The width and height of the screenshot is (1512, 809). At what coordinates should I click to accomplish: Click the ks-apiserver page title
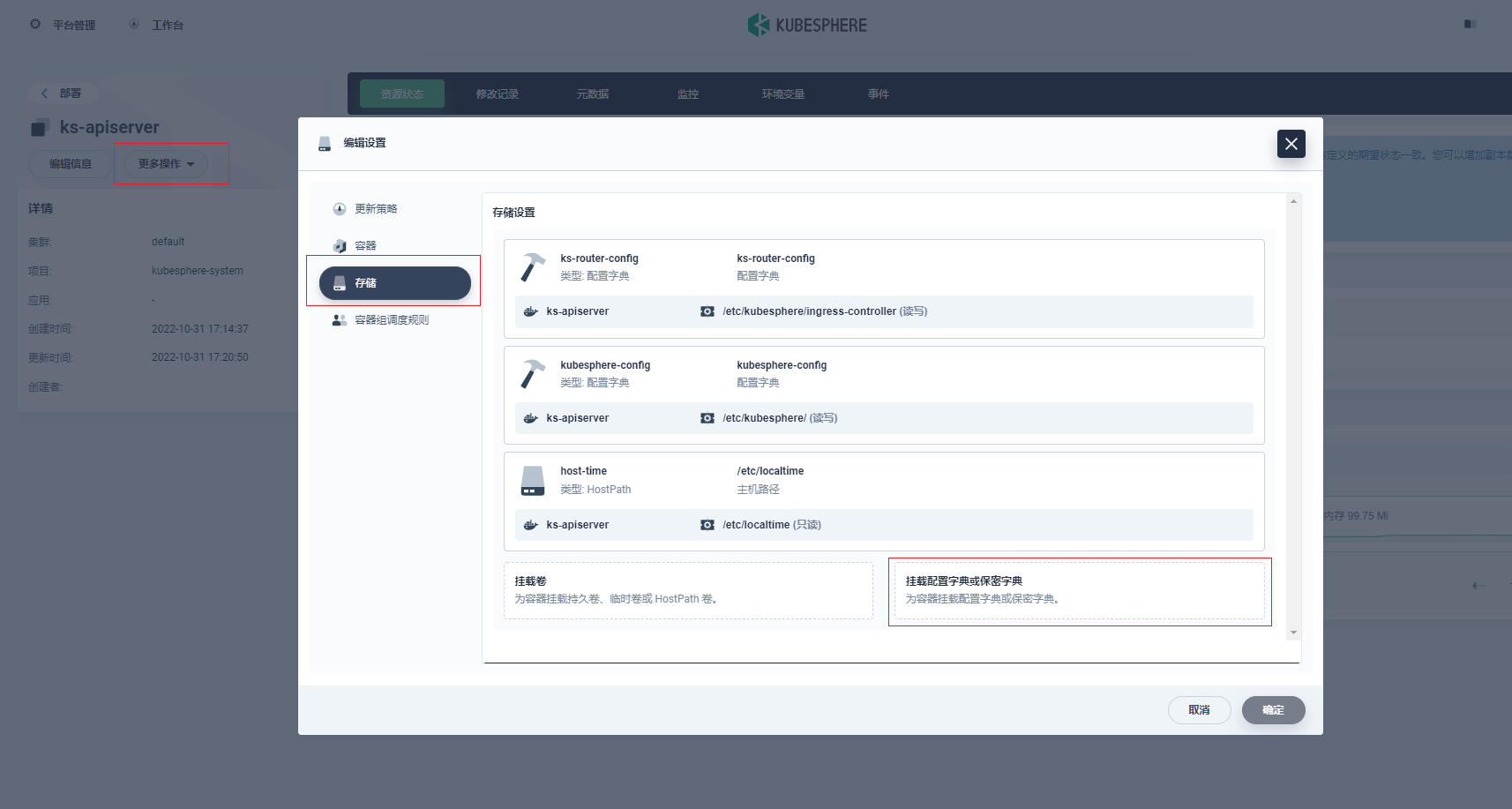point(109,127)
